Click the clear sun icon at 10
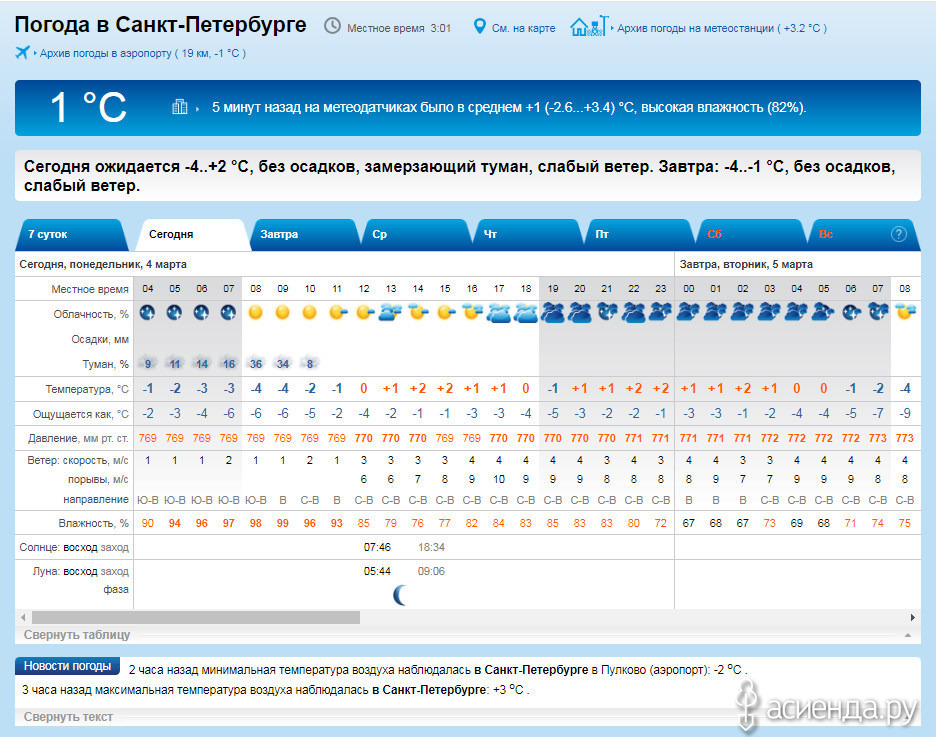The width and height of the screenshot is (936, 737). [x=309, y=312]
